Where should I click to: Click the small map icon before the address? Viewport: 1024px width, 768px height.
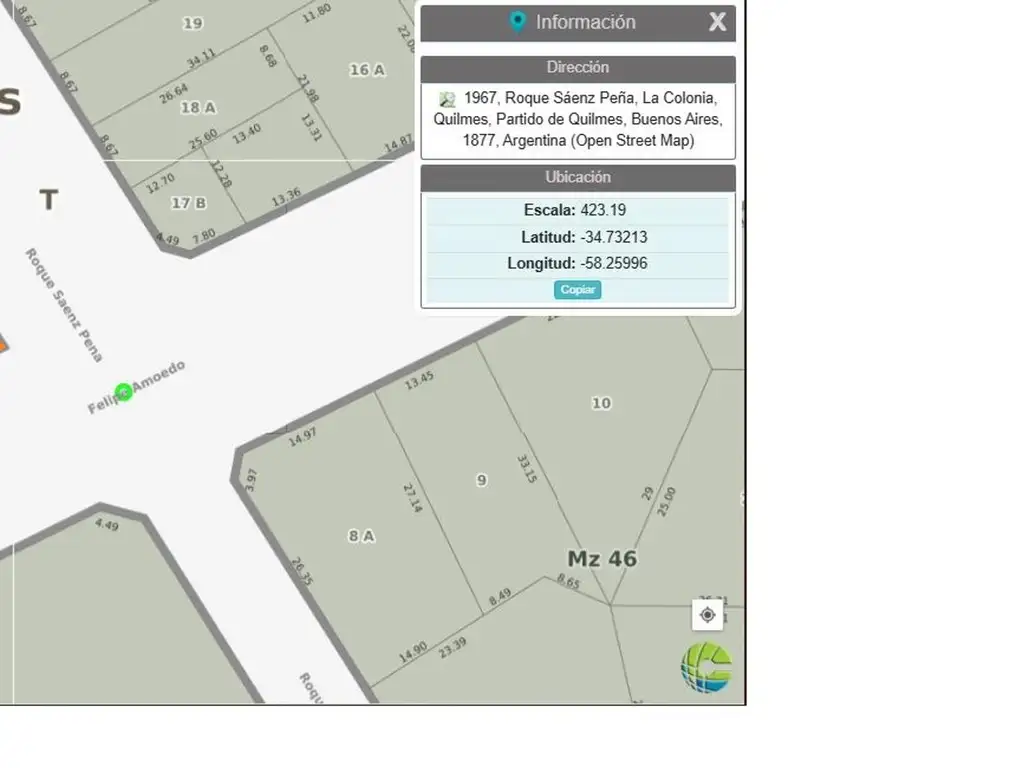pos(447,99)
